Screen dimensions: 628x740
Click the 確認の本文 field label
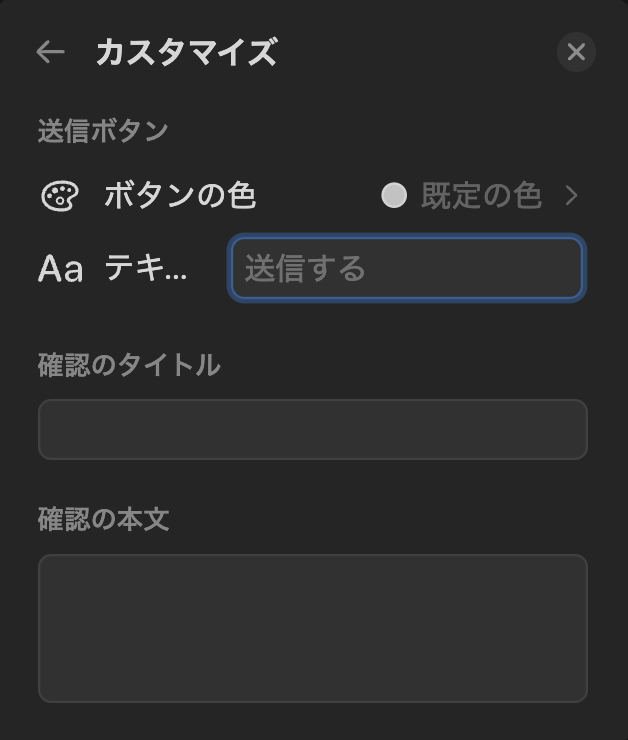point(103,520)
